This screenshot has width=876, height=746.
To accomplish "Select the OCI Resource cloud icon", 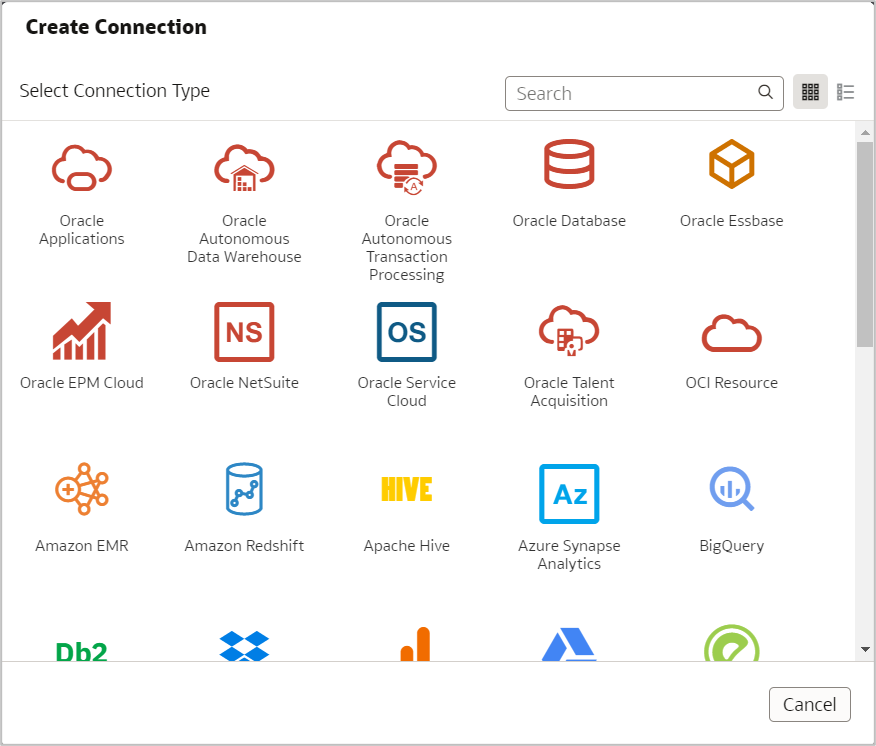I will (731, 331).
